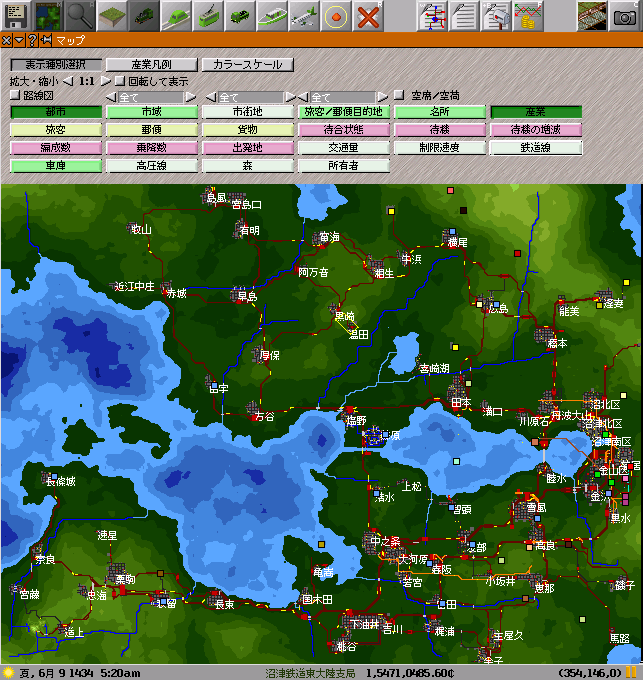The height and width of the screenshot is (680, 643).
Task: Take a screenshot with the camera icon
Action: (624, 15)
